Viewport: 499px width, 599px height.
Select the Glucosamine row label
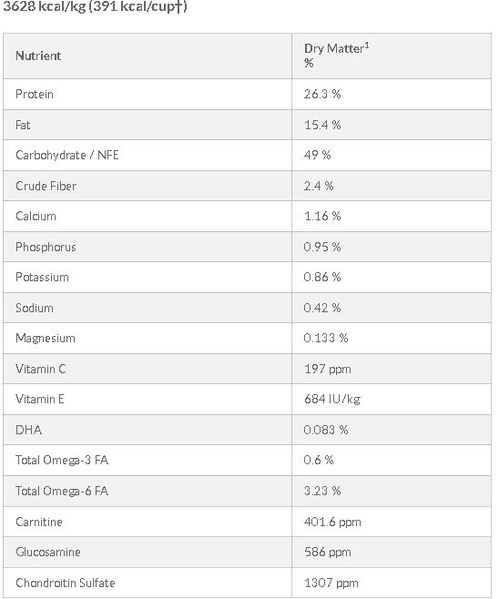48,552
